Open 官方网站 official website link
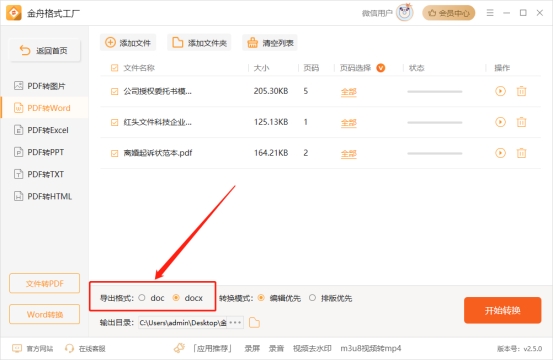The height and width of the screenshot is (360, 554). [x=33, y=349]
